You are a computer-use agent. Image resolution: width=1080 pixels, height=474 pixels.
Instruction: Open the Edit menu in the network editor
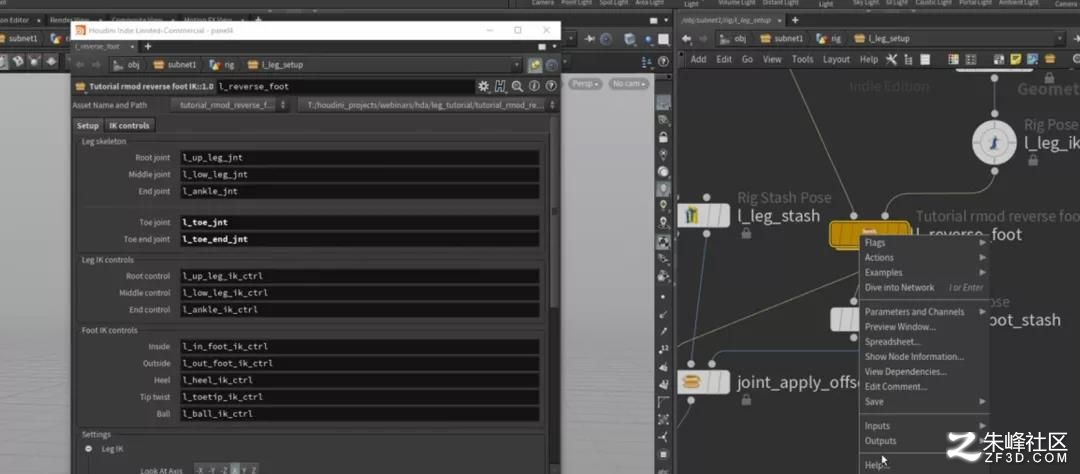click(x=724, y=59)
